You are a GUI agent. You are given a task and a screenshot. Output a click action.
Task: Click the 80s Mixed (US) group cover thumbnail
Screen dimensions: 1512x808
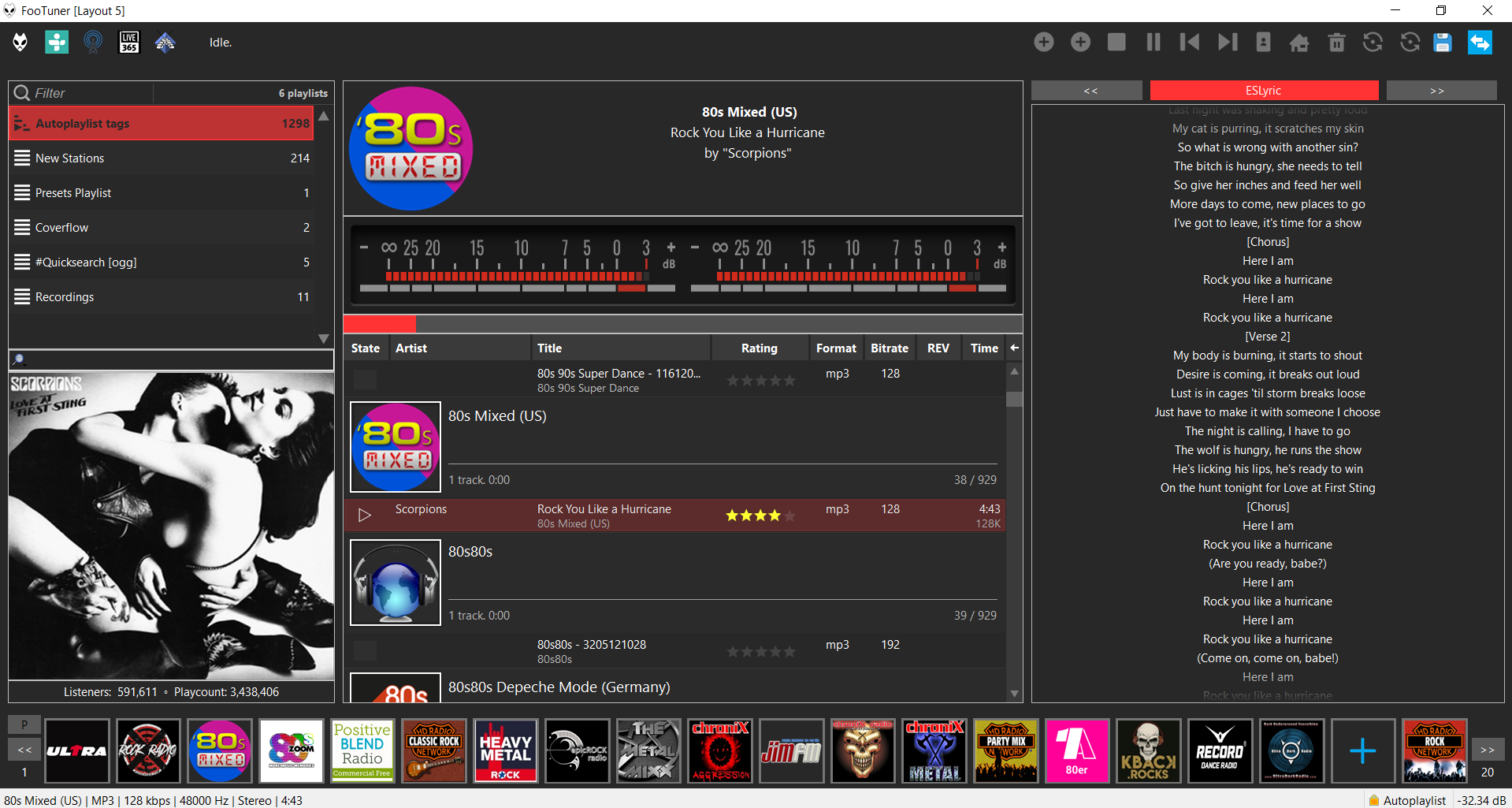click(396, 447)
